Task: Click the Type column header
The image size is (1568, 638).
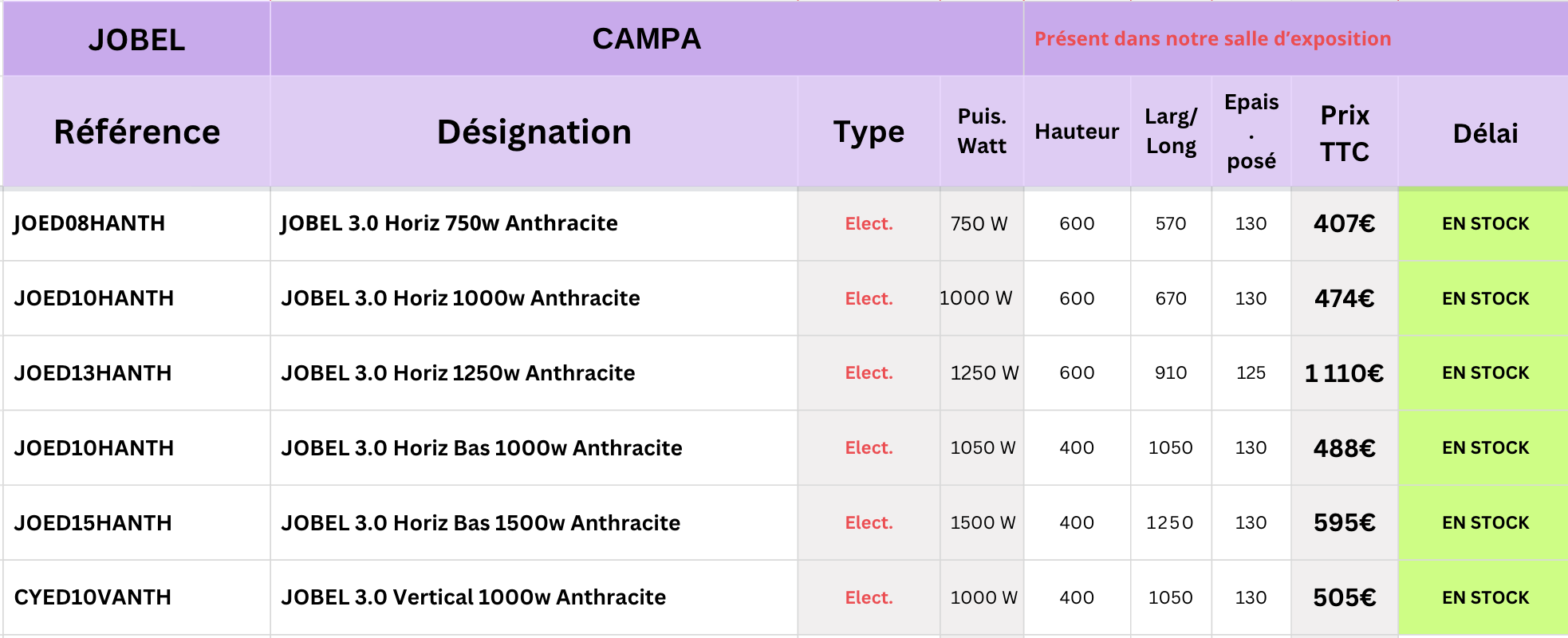Action: pos(869,132)
